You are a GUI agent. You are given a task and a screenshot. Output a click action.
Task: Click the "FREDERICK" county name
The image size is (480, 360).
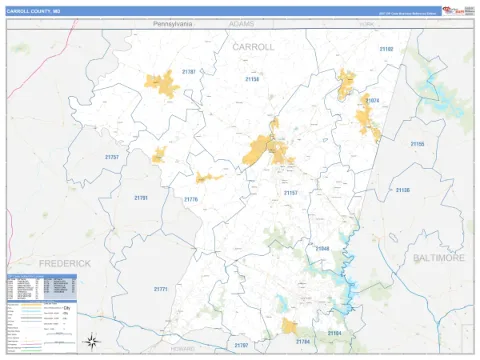65,264
